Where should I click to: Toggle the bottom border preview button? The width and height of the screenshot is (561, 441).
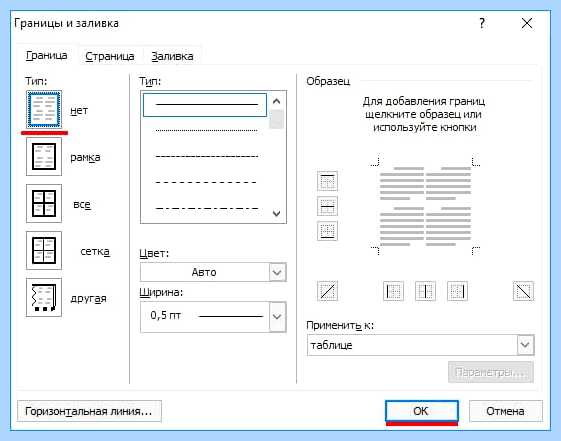pos(327,231)
